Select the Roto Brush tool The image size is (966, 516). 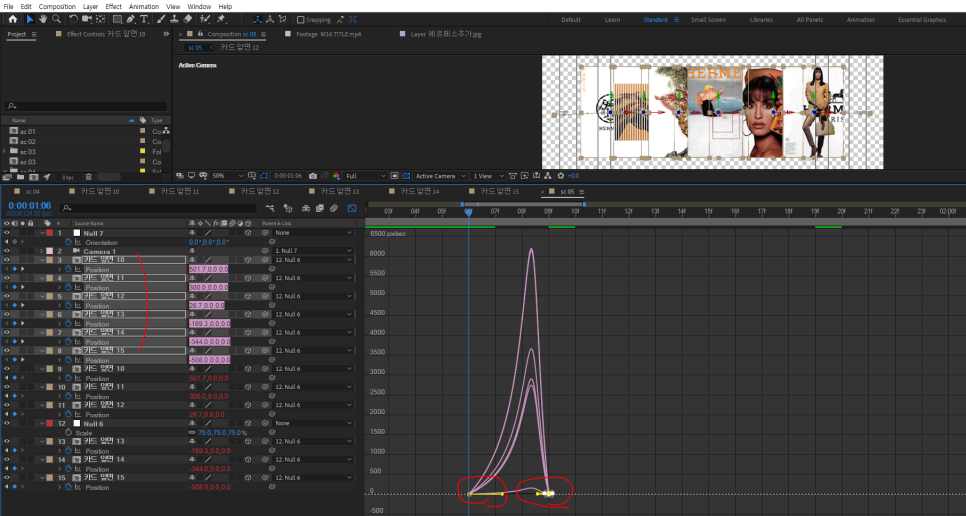pos(205,19)
